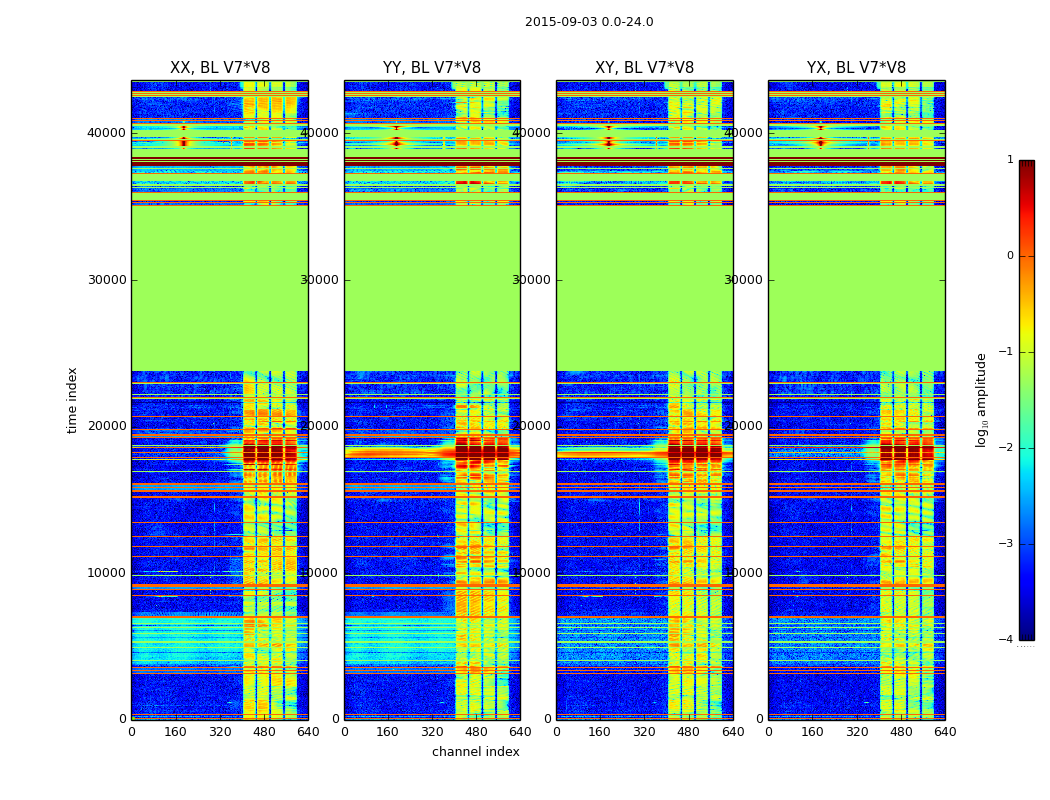Click the 30000 tick label of XX panel

coord(107,280)
